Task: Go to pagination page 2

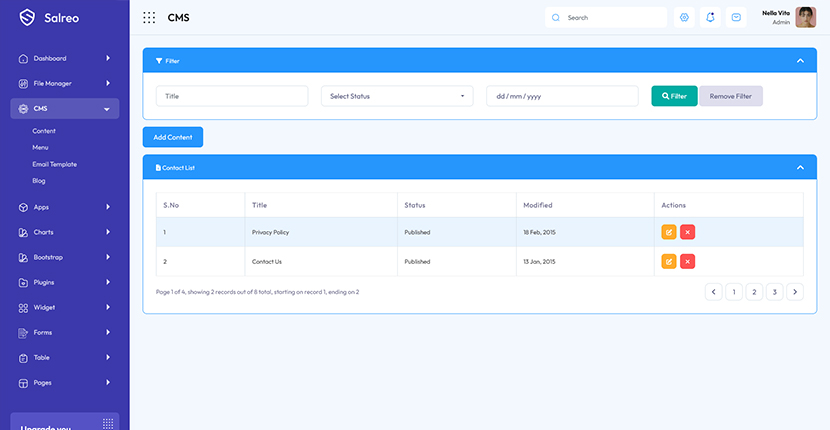Action: point(753,292)
